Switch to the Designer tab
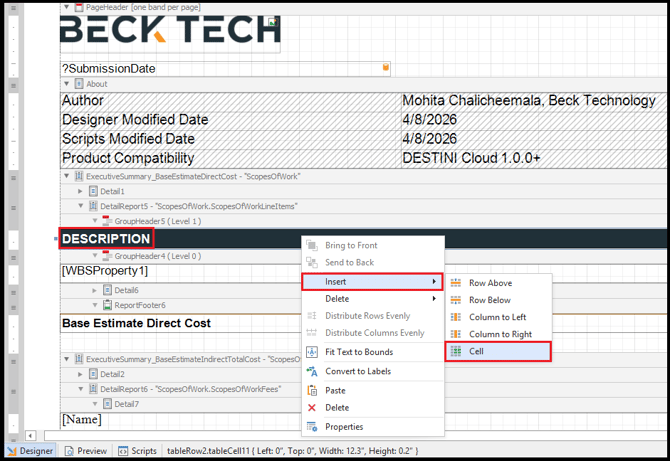 pos(30,451)
